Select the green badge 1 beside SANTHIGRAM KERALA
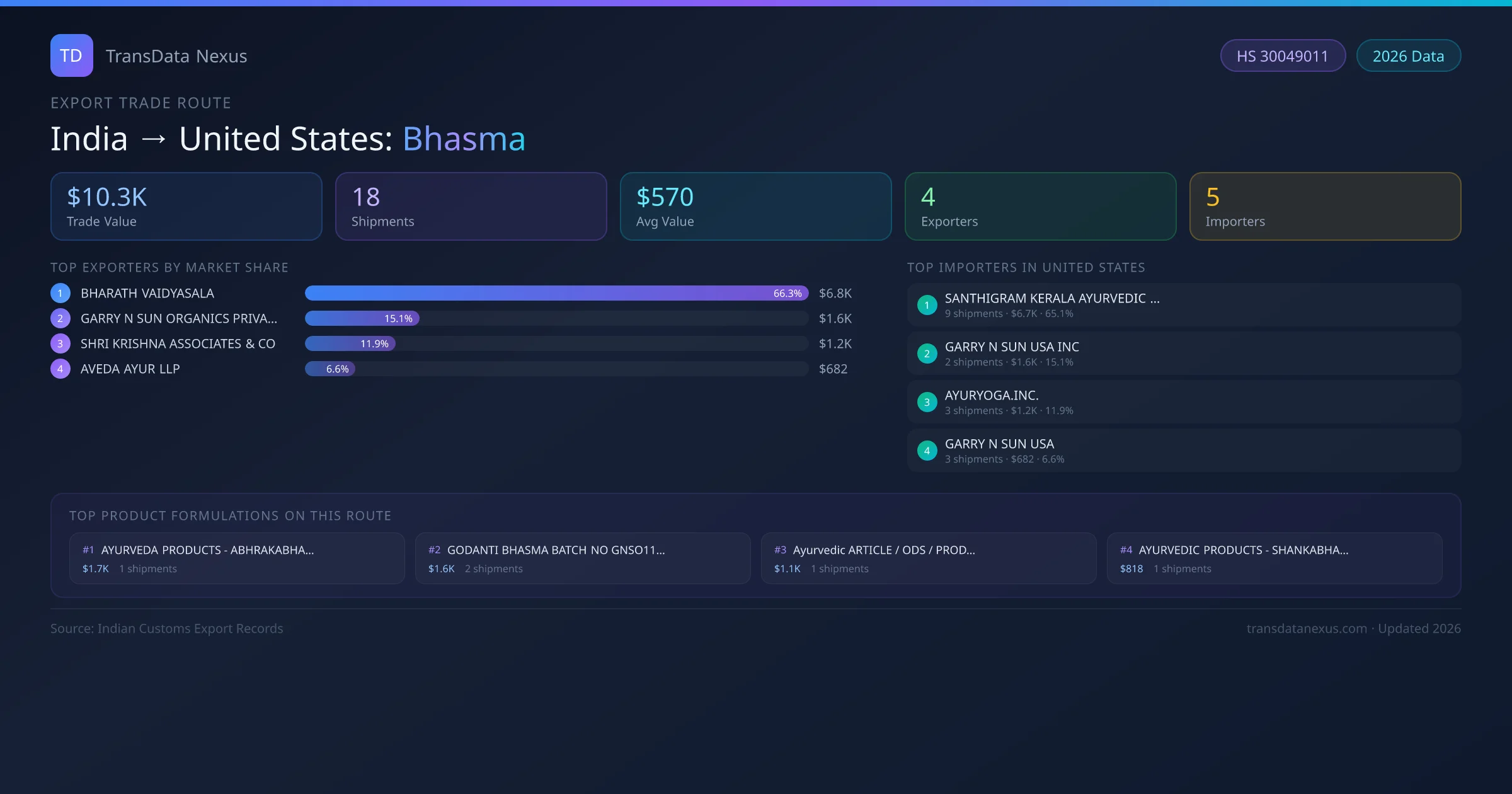The height and width of the screenshot is (794, 1512). click(927, 305)
